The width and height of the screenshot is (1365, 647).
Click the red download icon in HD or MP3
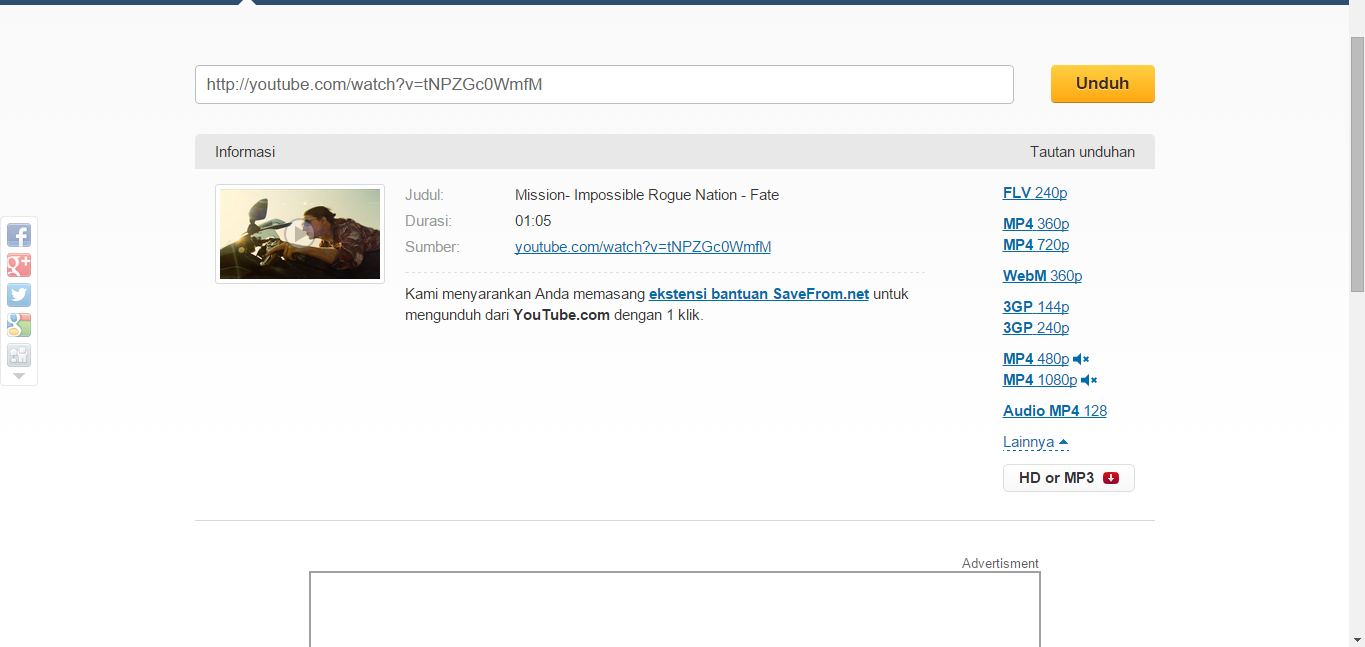[x=1111, y=478]
